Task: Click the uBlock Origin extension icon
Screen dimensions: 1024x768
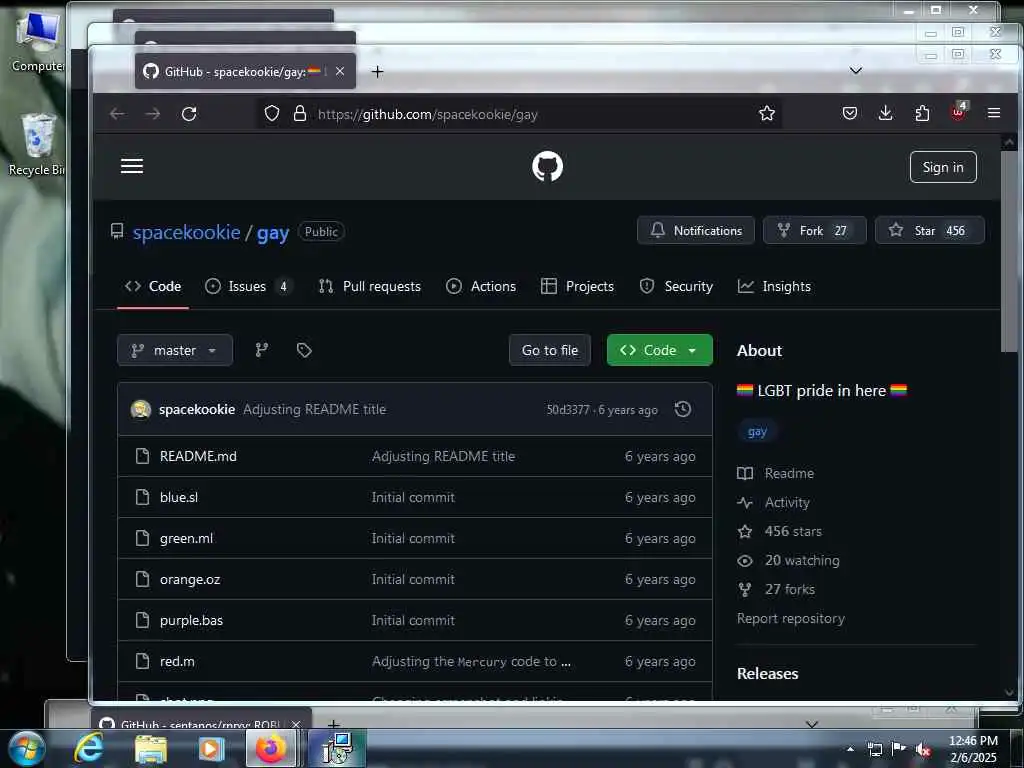Action: 958,112
